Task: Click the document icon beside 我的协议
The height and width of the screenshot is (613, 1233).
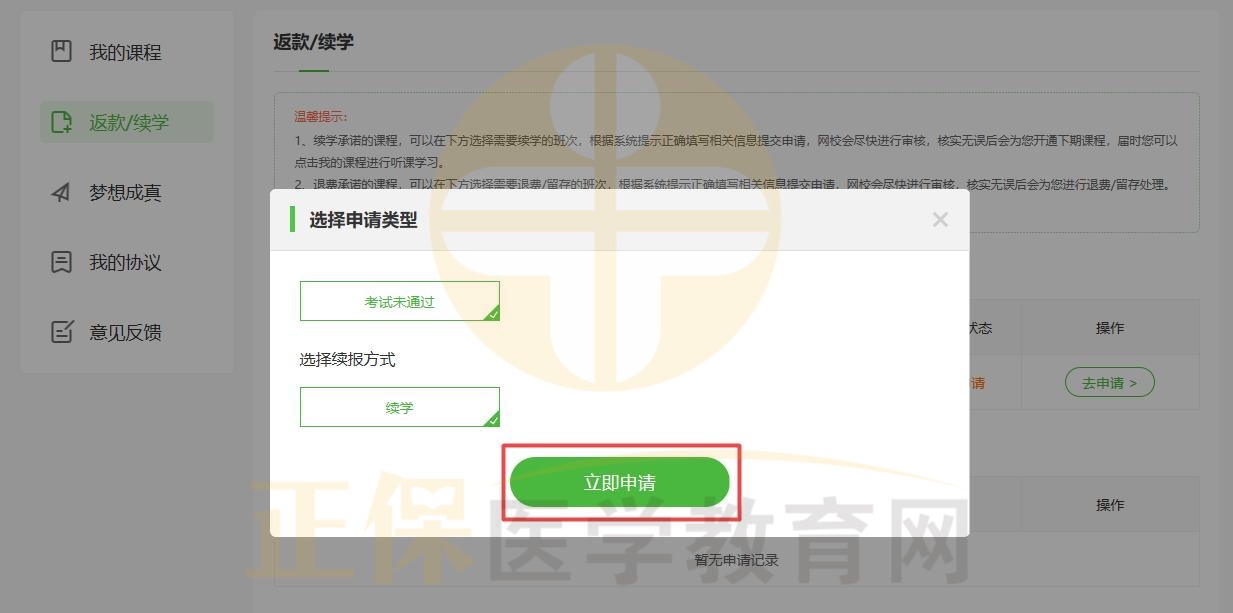Action: pyautogui.click(x=62, y=262)
